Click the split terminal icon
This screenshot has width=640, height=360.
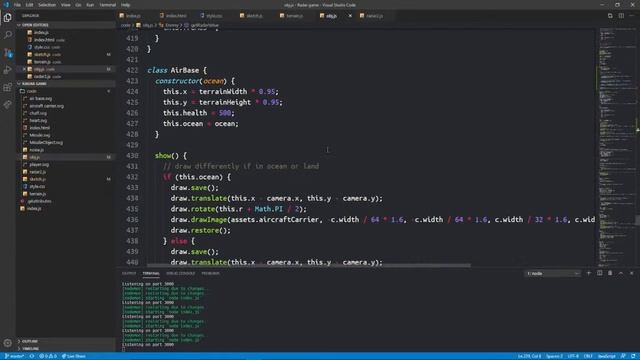(x=599, y=273)
